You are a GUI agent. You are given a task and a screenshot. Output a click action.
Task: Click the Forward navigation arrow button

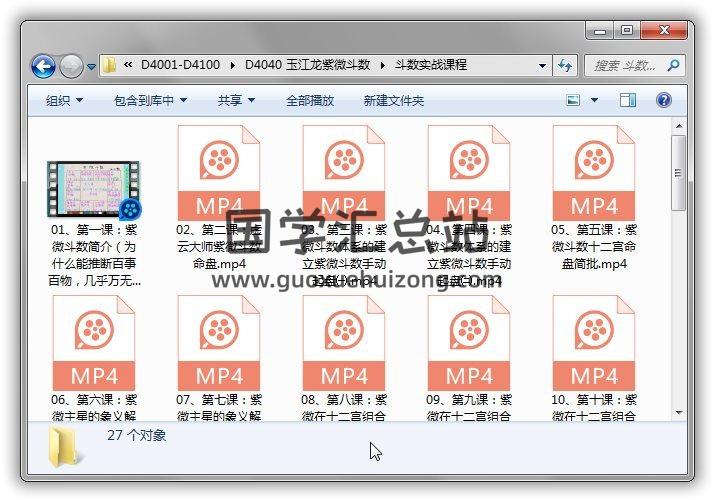pos(71,67)
